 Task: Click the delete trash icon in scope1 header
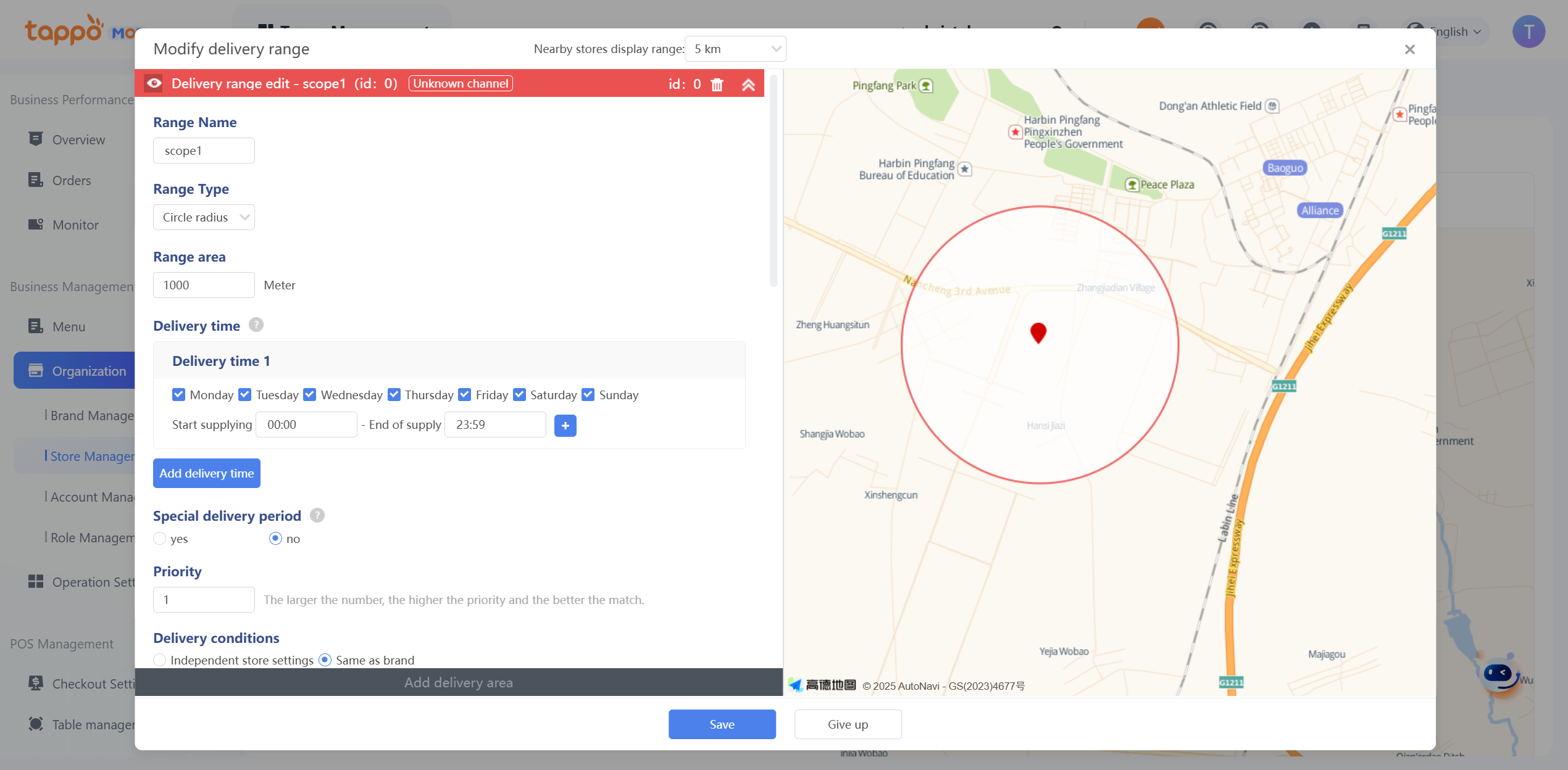pyautogui.click(x=717, y=85)
